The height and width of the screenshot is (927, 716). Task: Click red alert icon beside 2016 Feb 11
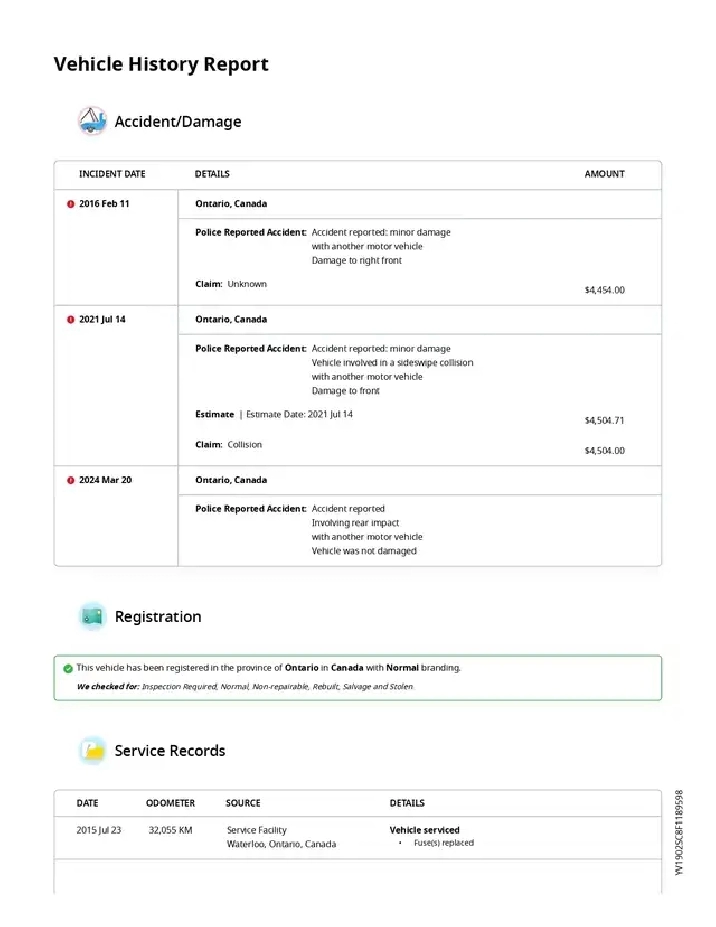70,204
